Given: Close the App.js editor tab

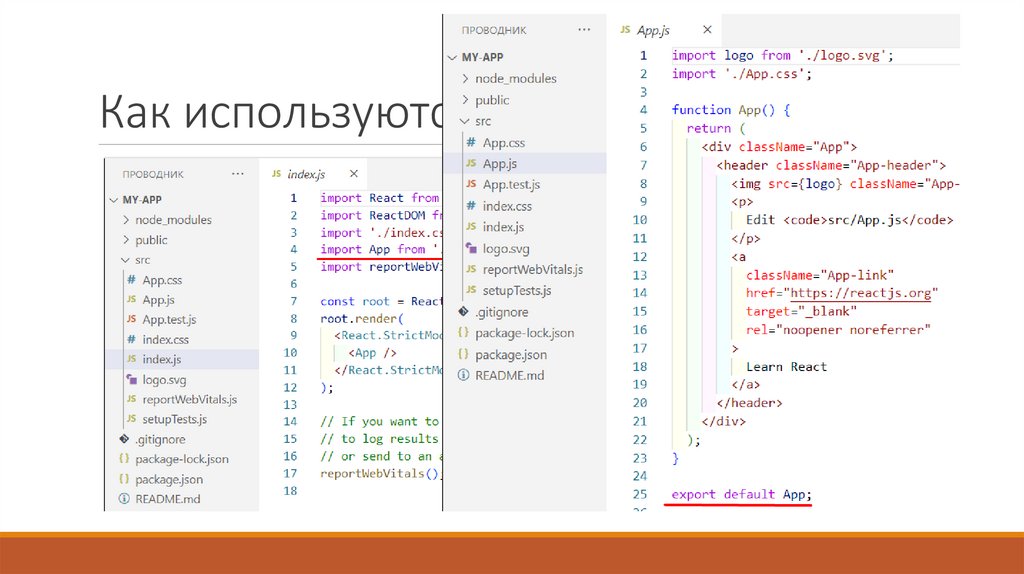Looking at the screenshot, I should tap(708, 30).
